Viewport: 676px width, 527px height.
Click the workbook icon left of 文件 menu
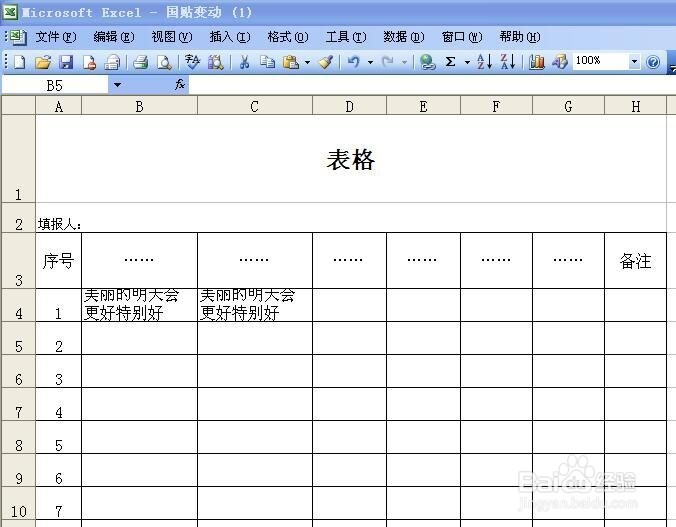coord(18,38)
